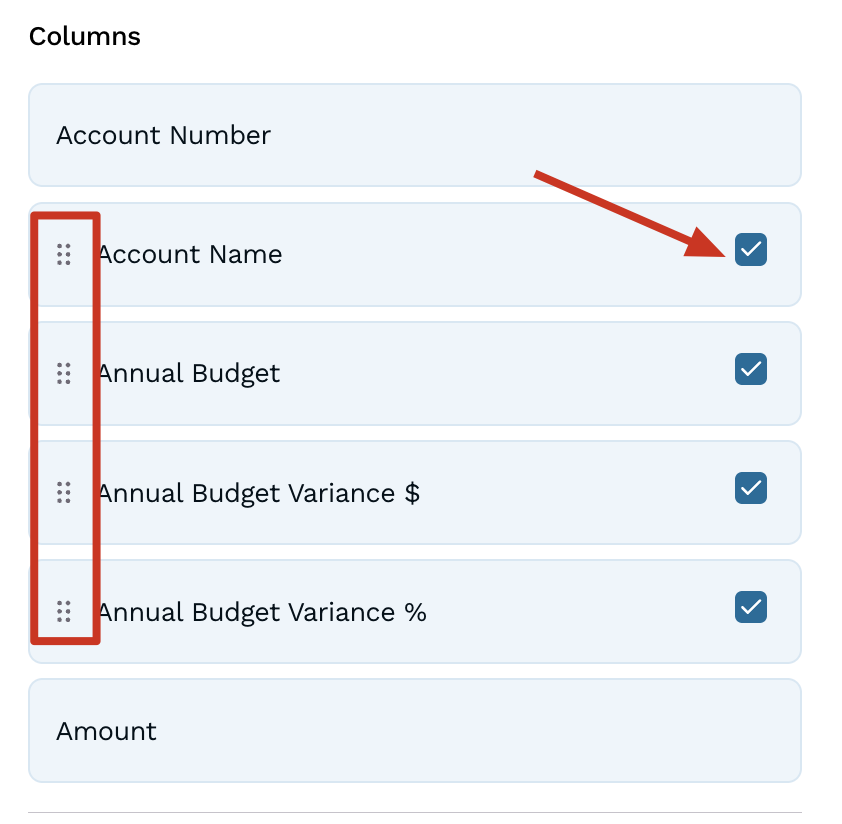Viewport: 842px width, 824px height.
Task: Click drag handle for Annual Budget Variance %
Action: click(x=64, y=611)
